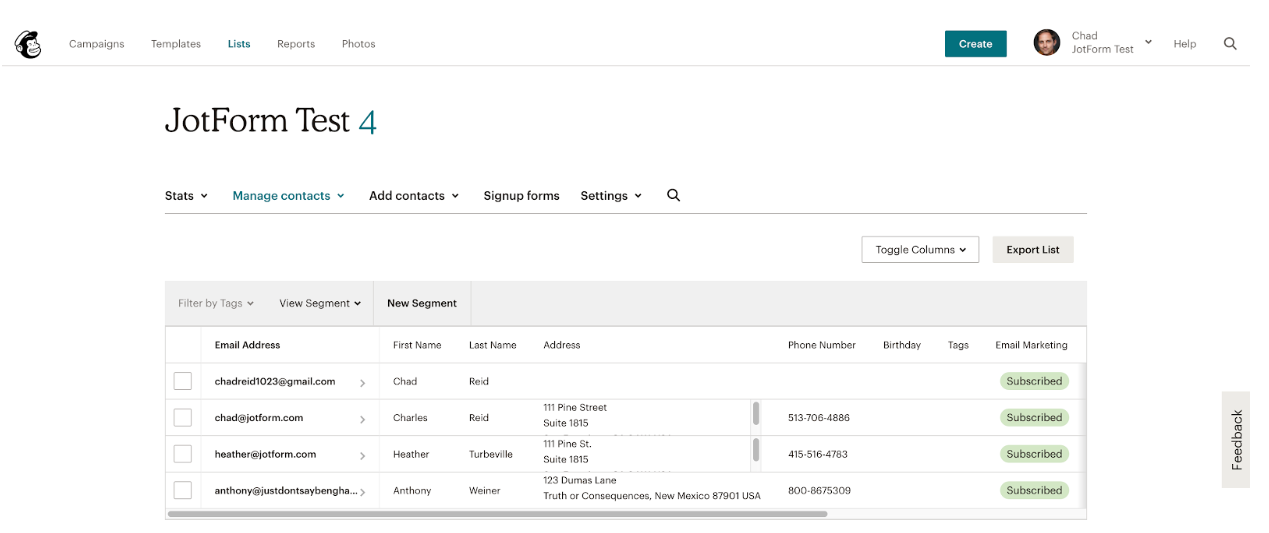Expand the View Segment dropdown
This screenshot has width=1269, height=533.
click(x=320, y=303)
